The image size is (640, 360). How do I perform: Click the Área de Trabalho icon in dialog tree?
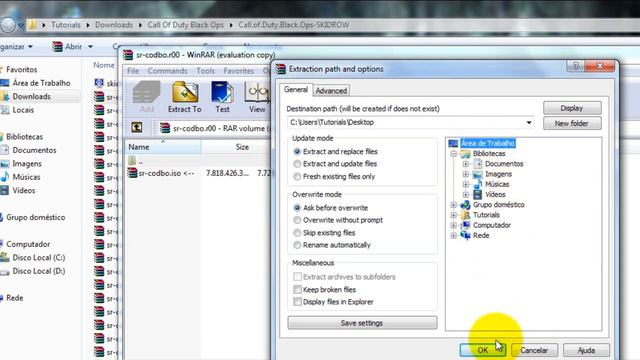(453, 143)
